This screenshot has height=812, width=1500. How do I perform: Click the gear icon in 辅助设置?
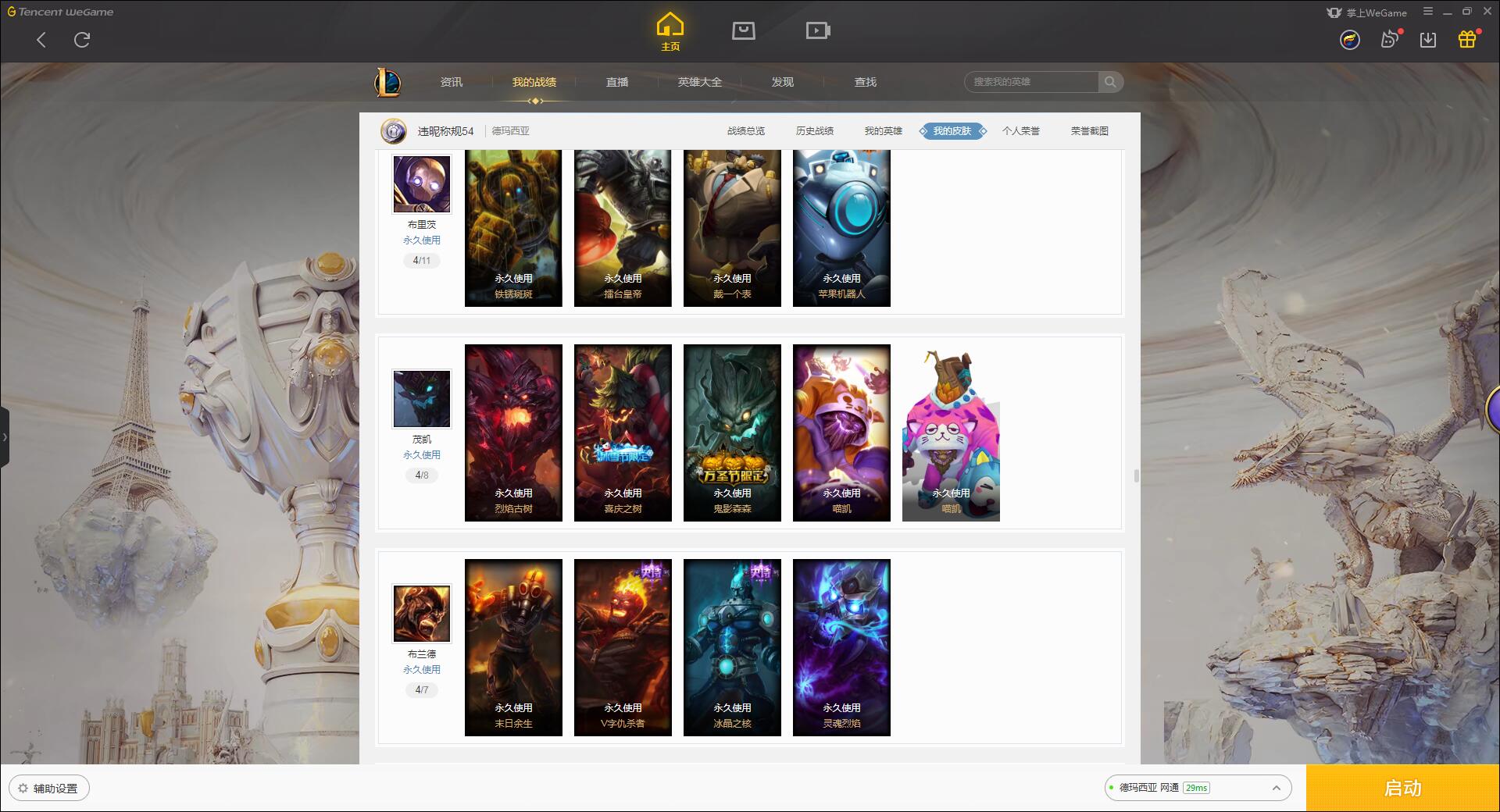point(23,789)
